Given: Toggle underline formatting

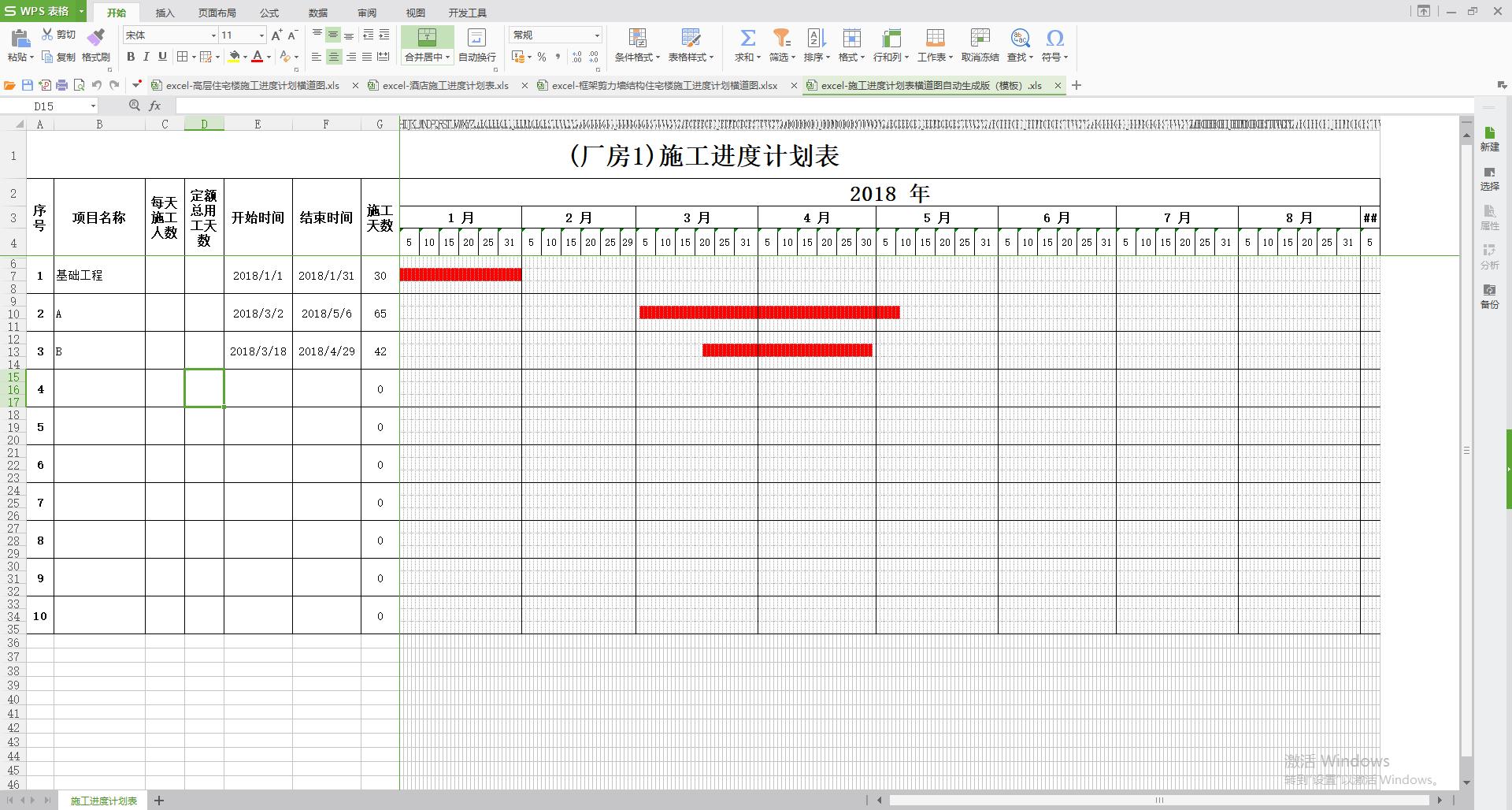Looking at the screenshot, I should (161, 57).
